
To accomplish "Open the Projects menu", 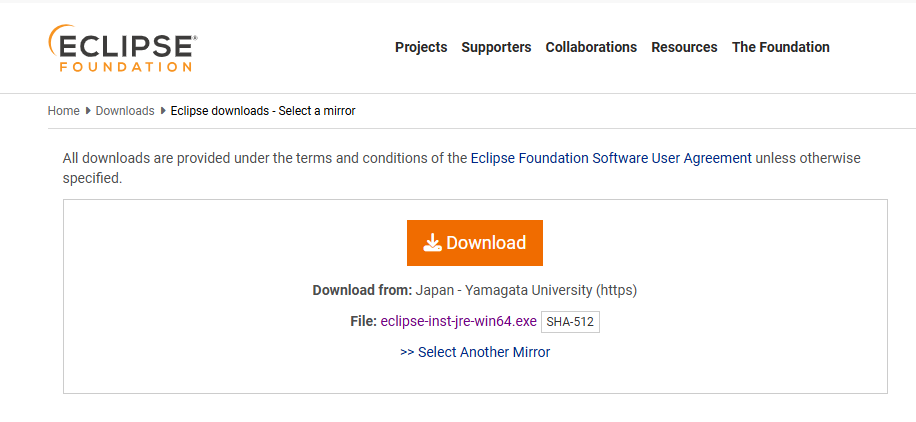I will pyautogui.click(x=421, y=47).
